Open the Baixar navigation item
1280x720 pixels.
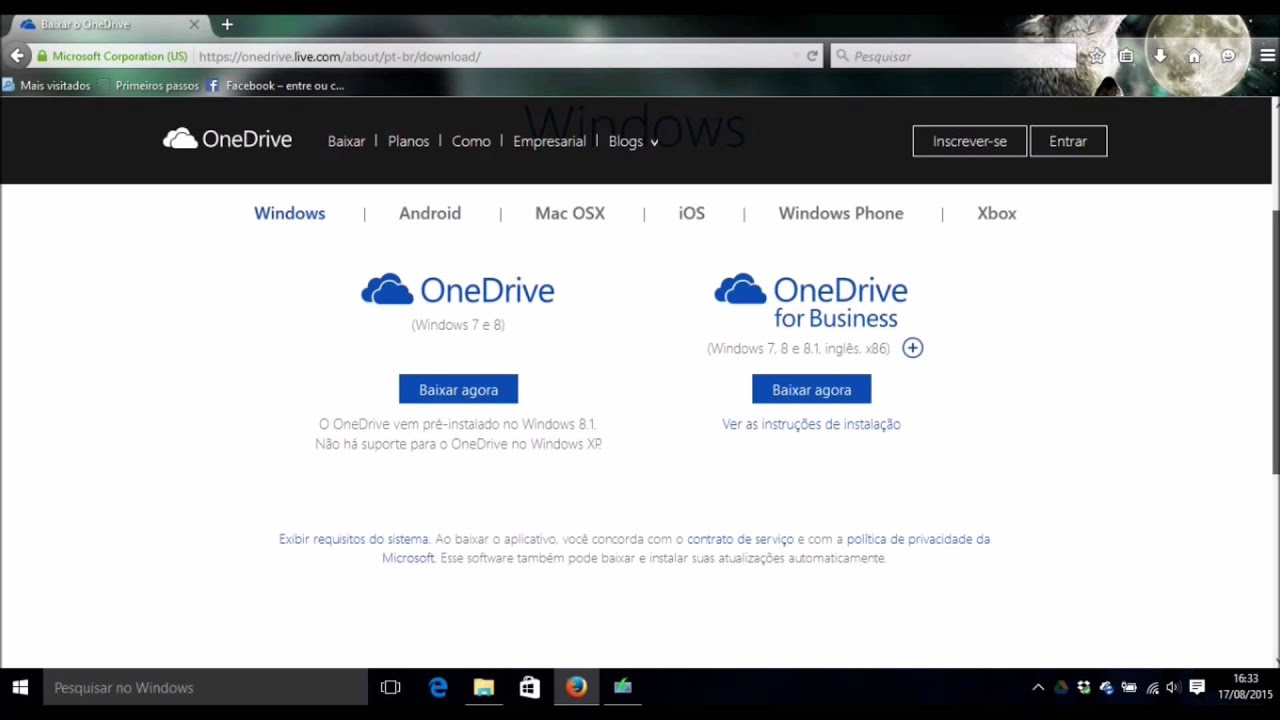click(346, 141)
